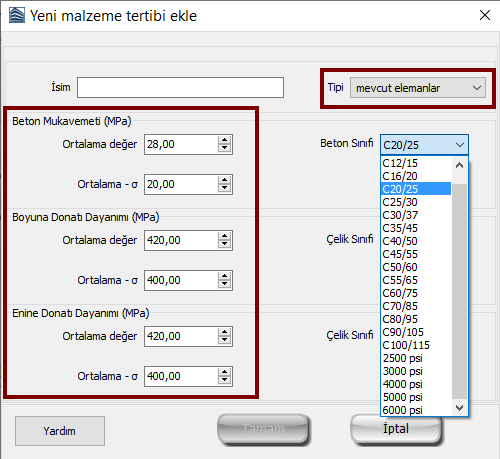This screenshot has height=459, width=500.
Task: Click the building app icon in title bar
Action: pos(17,15)
